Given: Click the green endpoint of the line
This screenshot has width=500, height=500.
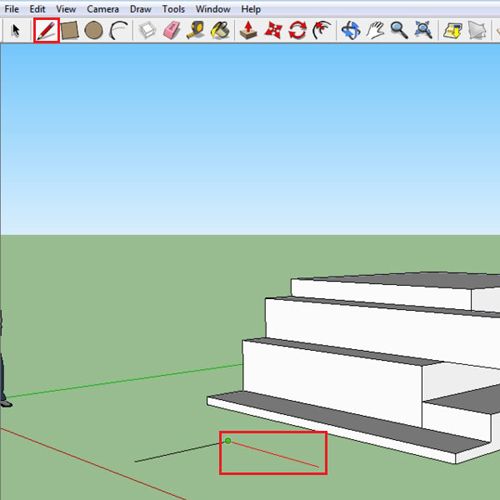Looking at the screenshot, I should click(x=228, y=441).
